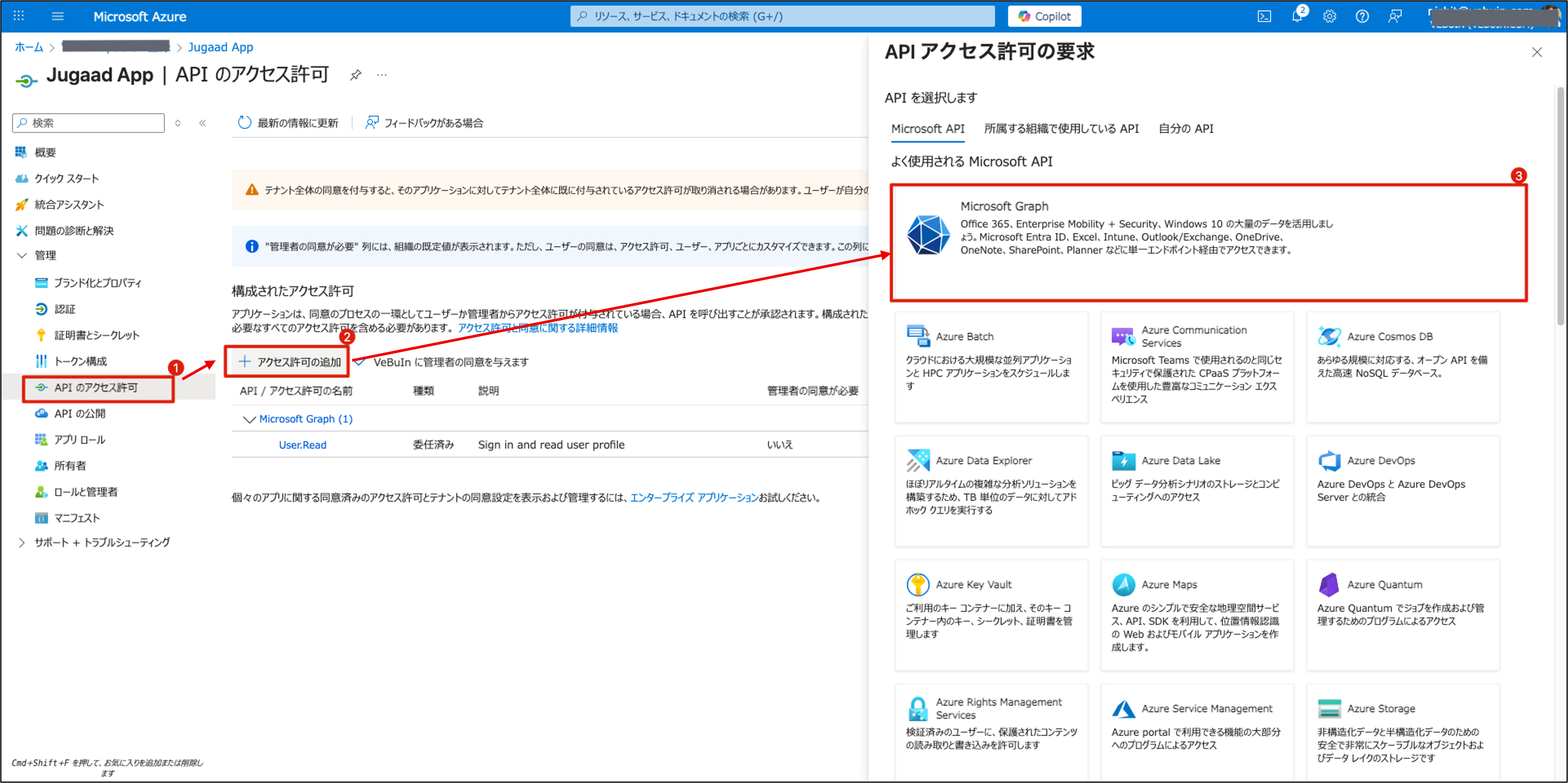Toggle sidebar expand/collapse arrows icon
1568x783 pixels.
coord(178,123)
